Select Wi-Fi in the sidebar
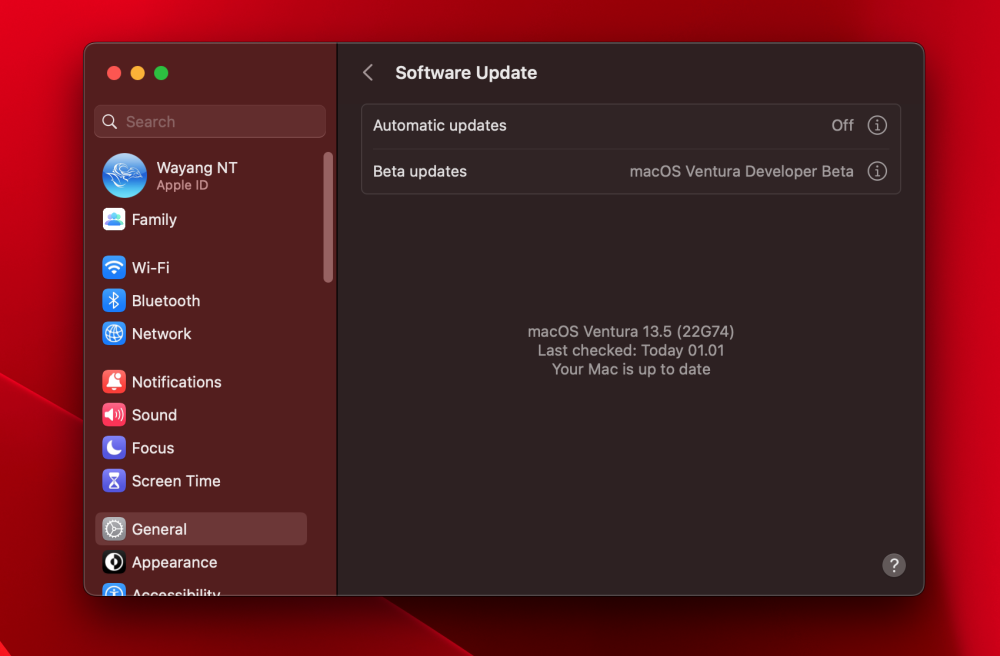This screenshot has width=1000, height=656. 201,267
